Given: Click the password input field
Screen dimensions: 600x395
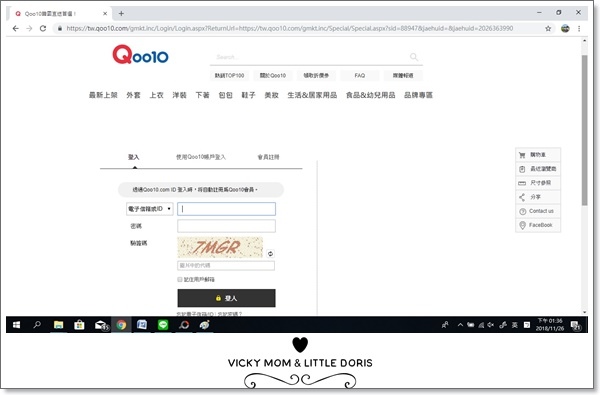Looking at the screenshot, I should (x=226, y=226).
